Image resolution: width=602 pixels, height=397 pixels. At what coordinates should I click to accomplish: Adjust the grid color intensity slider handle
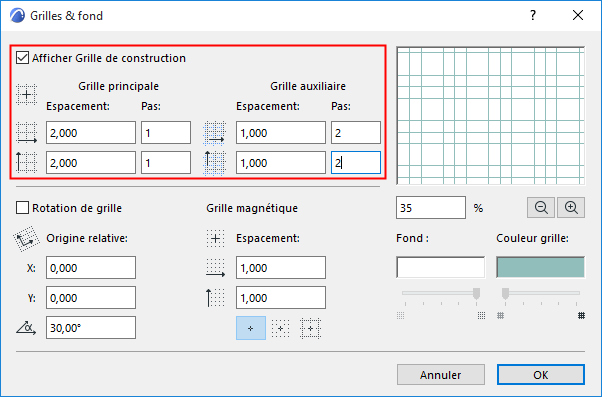505,294
